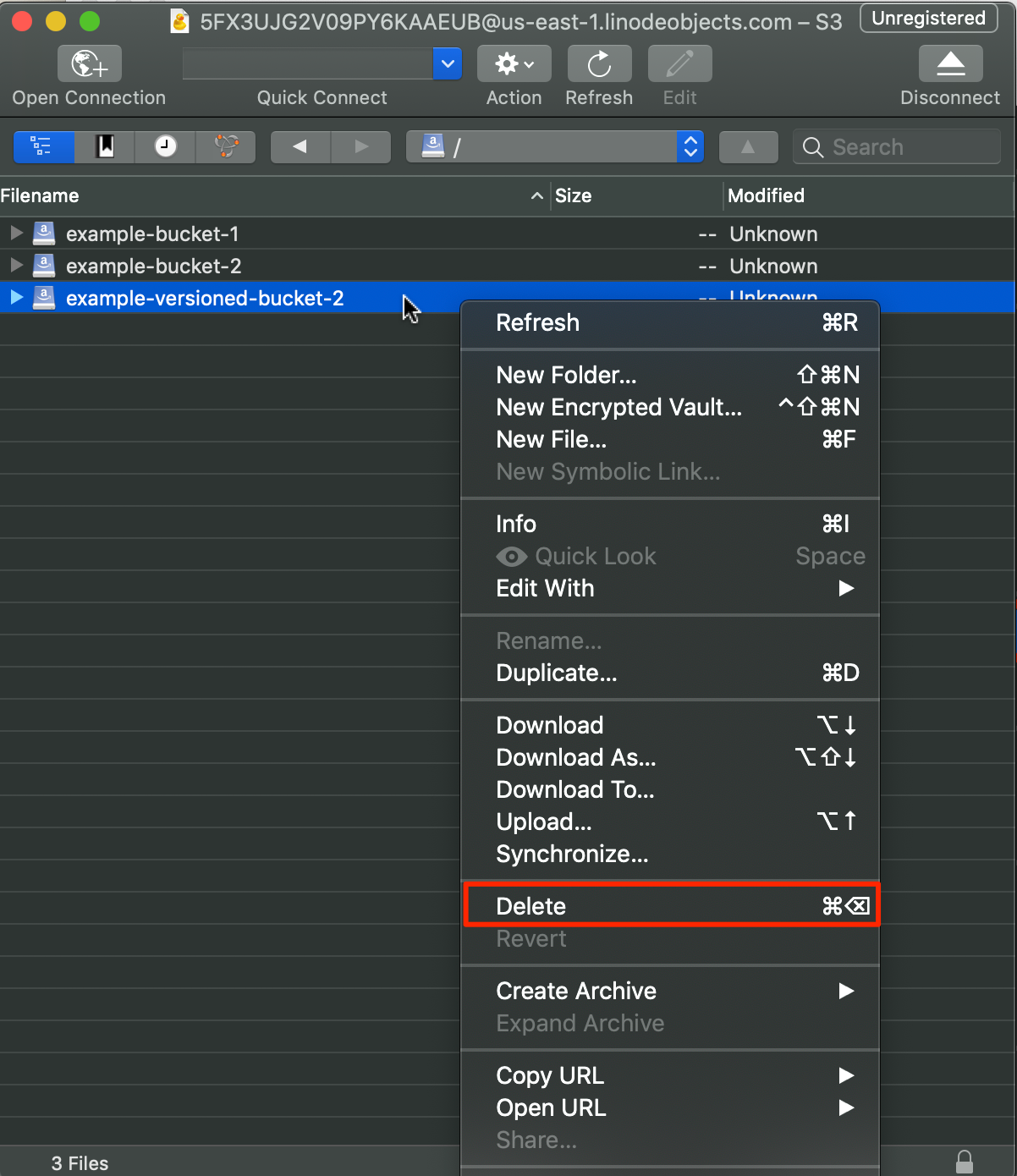The image size is (1017, 1176).
Task: Click the lock icon in status bar
Action: [964, 1162]
